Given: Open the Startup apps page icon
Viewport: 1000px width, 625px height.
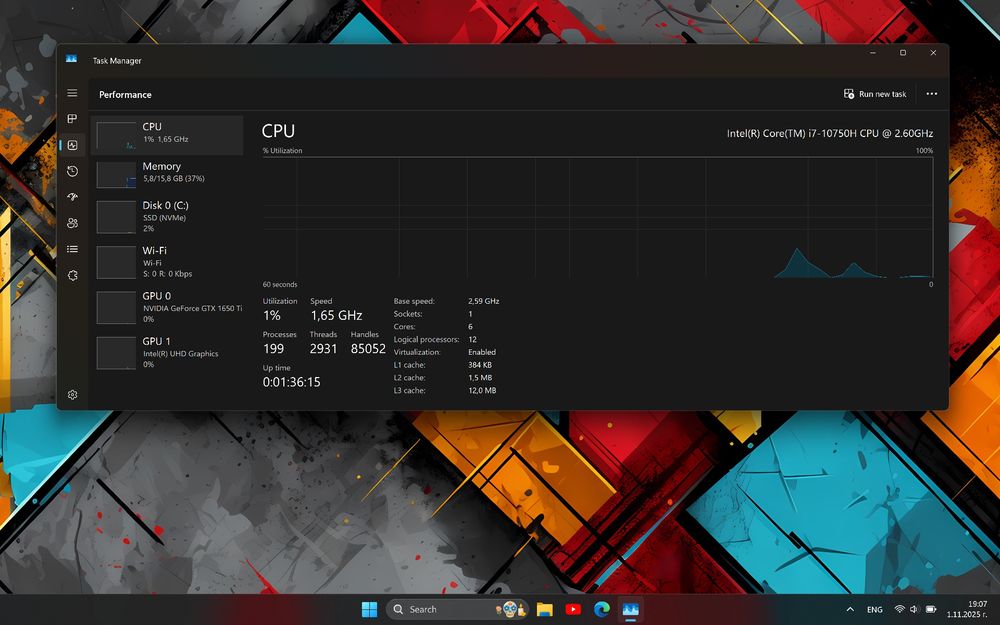Looking at the screenshot, I should coord(72,197).
